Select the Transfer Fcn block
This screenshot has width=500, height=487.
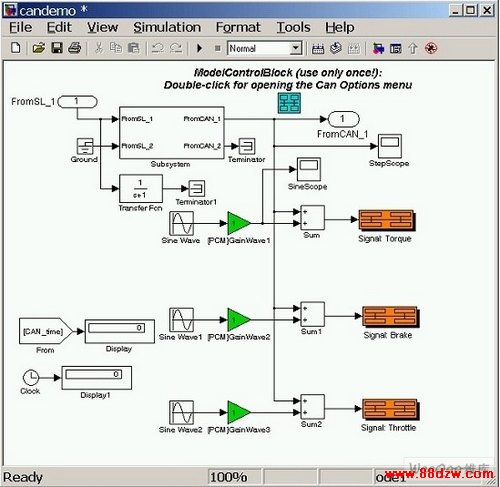[x=141, y=189]
